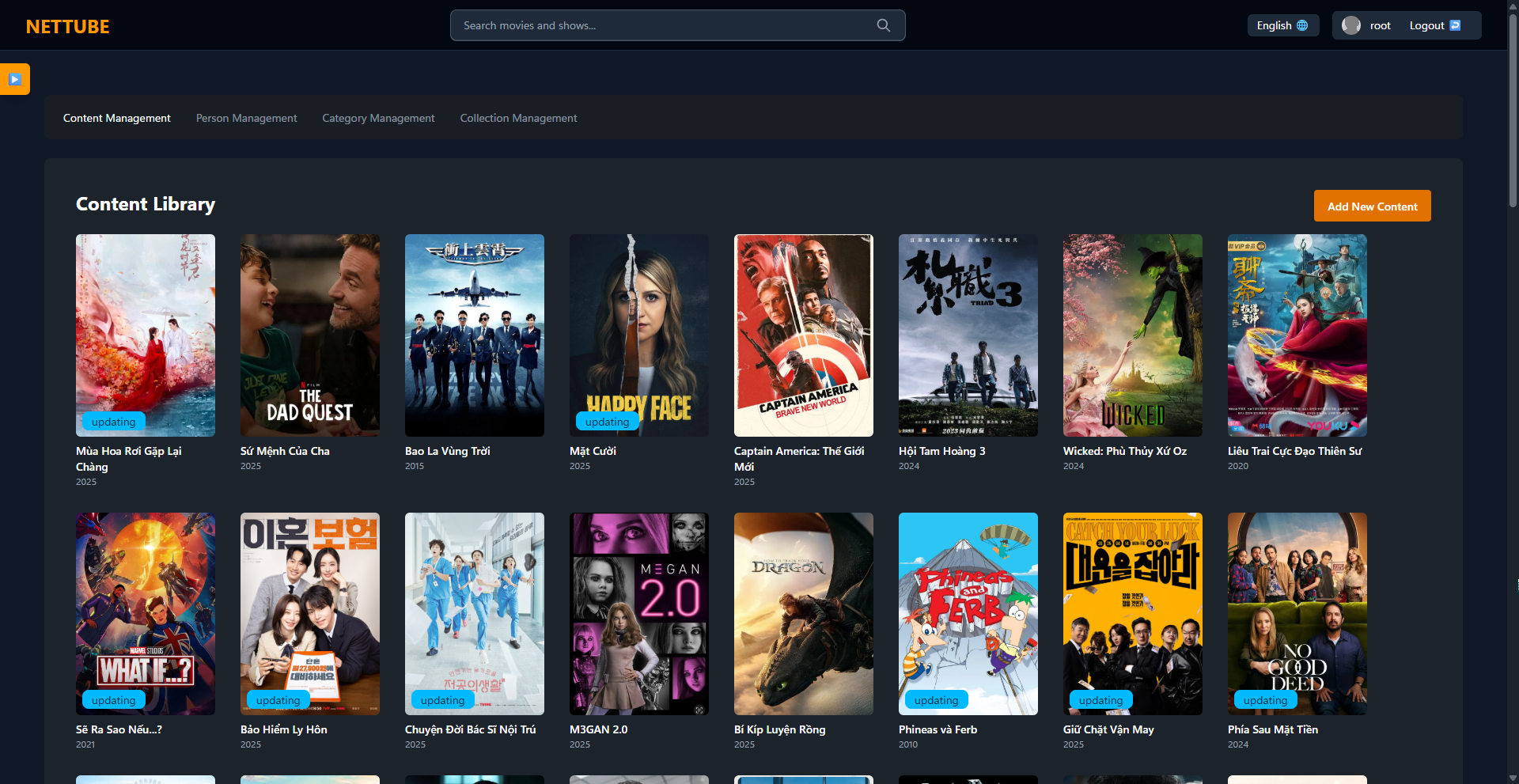Click updating badge on Phía Sau Mặt Tiền
Viewport: 1519px width, 784px height.
(1266, 700)
